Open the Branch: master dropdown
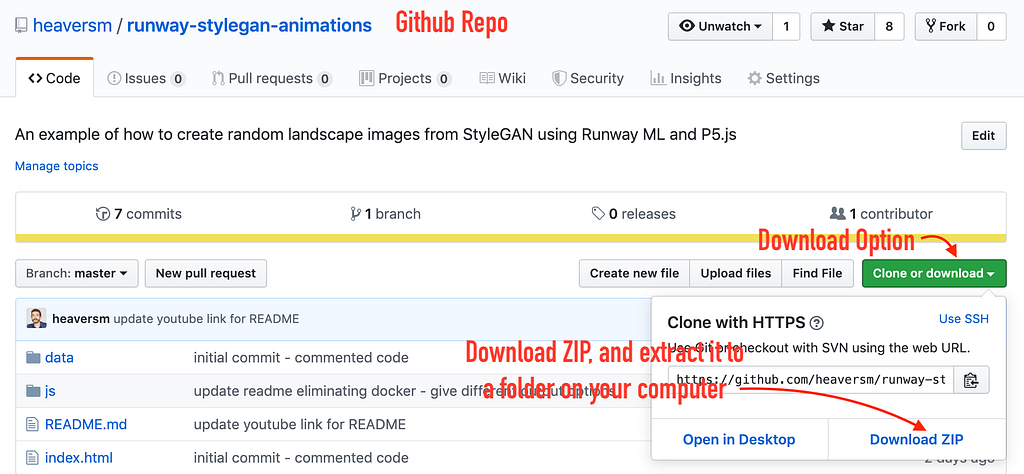This screenshot has width=1024, height=474. coord(76,274)
